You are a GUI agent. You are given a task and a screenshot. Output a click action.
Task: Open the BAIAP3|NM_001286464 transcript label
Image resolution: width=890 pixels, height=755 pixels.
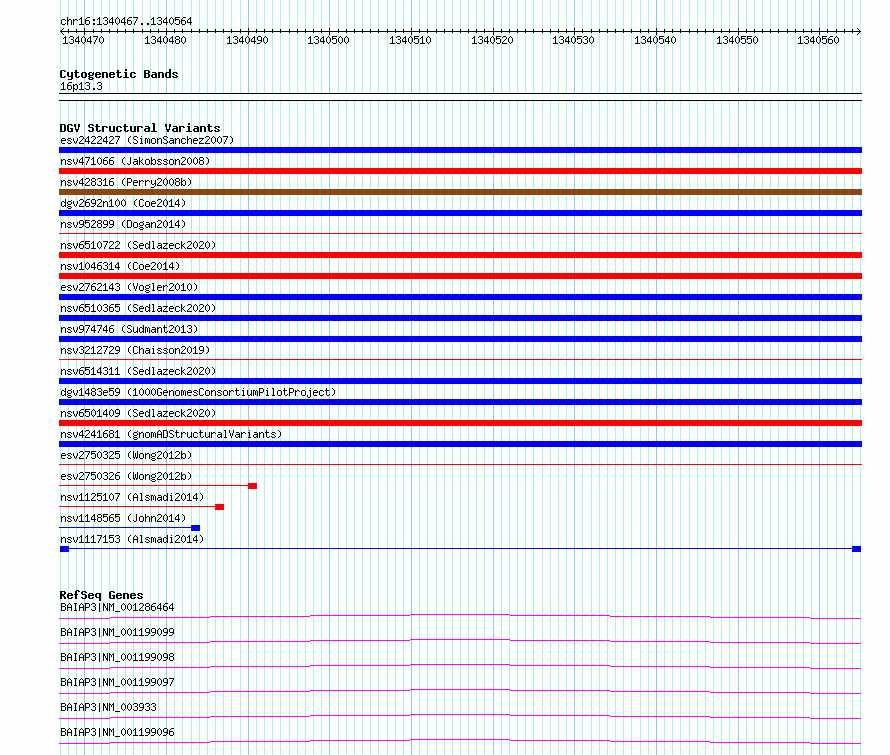tap(117, 607)
